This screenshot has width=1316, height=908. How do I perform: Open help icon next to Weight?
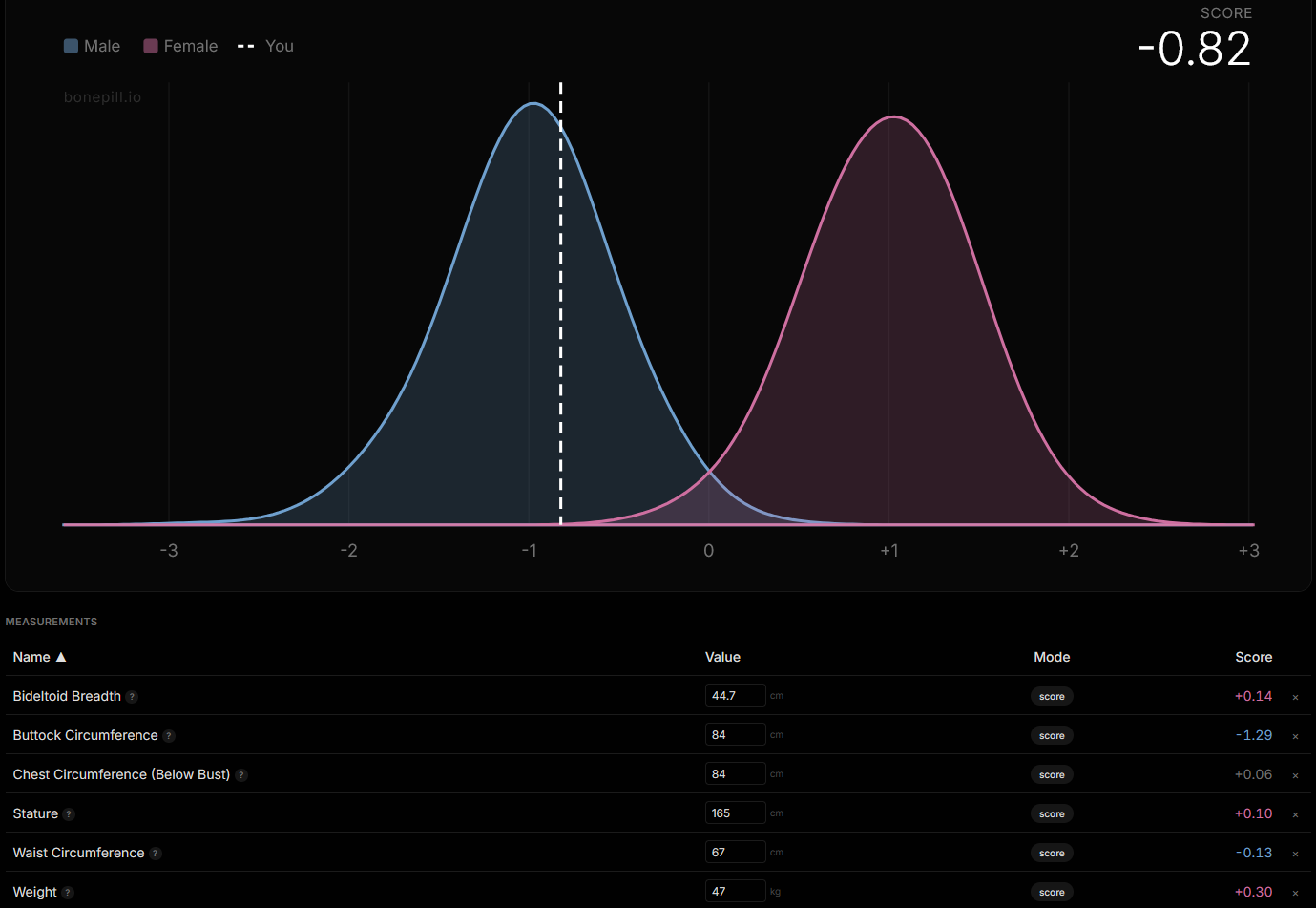[x=68, y=893]
